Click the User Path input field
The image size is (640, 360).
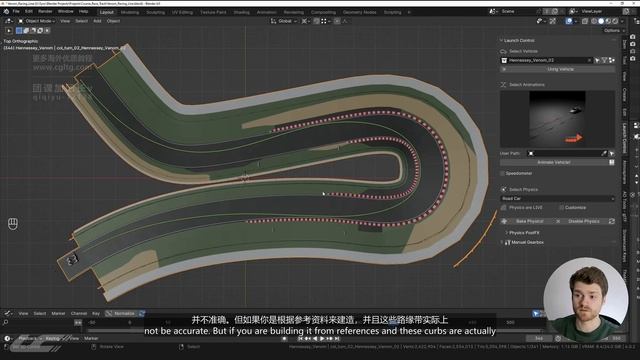coord(567,153)
